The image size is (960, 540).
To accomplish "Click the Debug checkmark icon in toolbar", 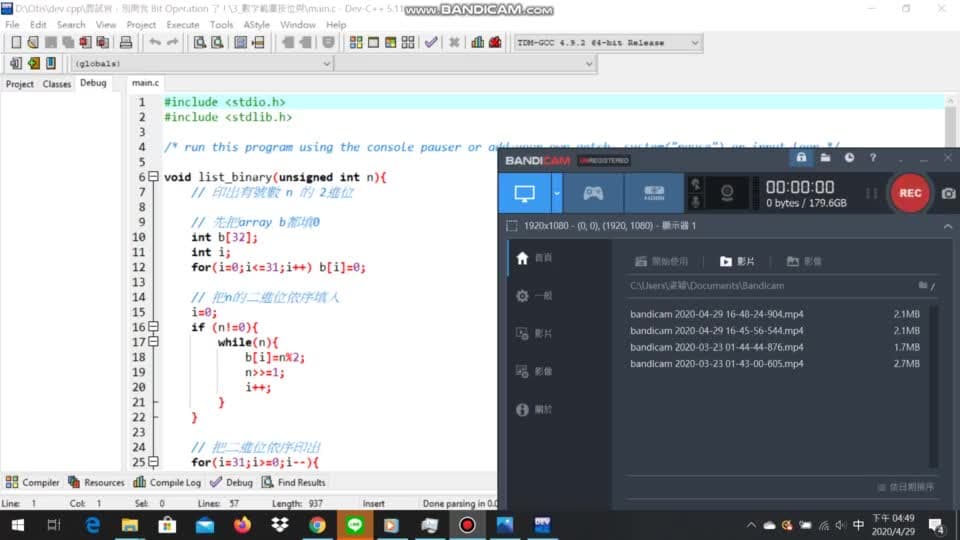I will [431, 42].
